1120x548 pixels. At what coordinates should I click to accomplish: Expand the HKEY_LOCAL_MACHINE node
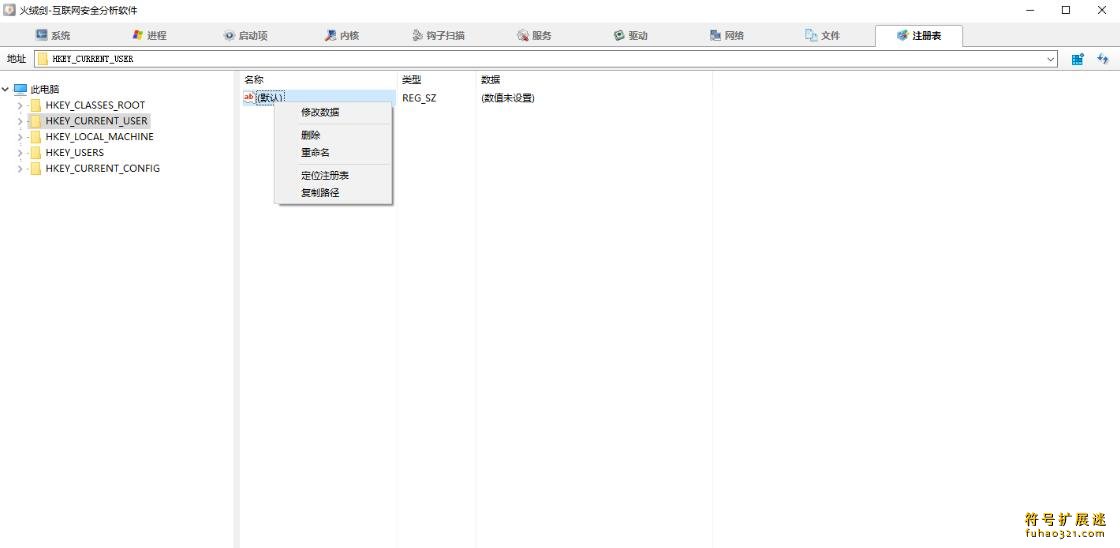[20, 136]
